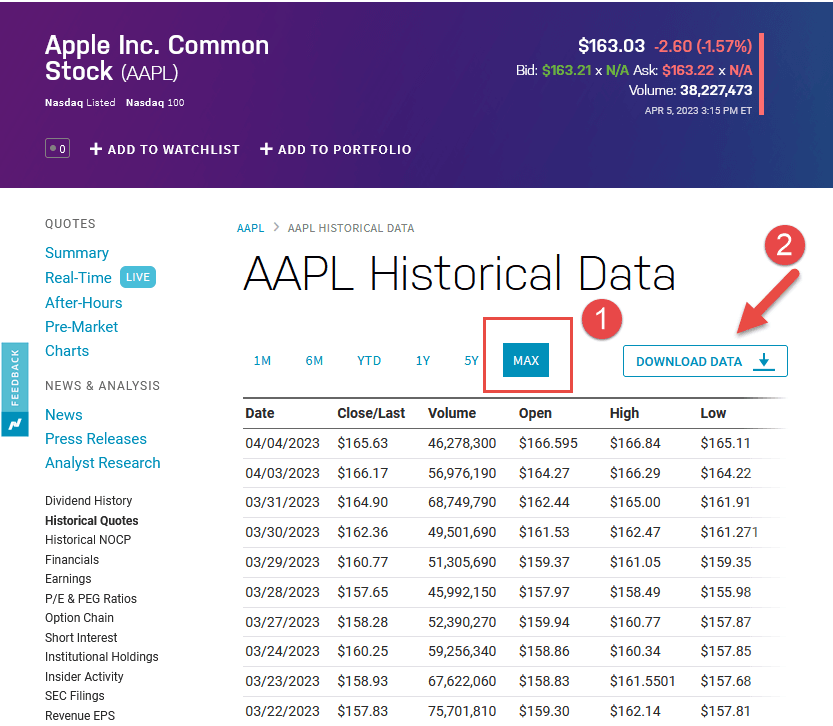This screenshot has width=833, height=726.
Task: Click the Close/Last column header
Action: (x=371, y=413)
